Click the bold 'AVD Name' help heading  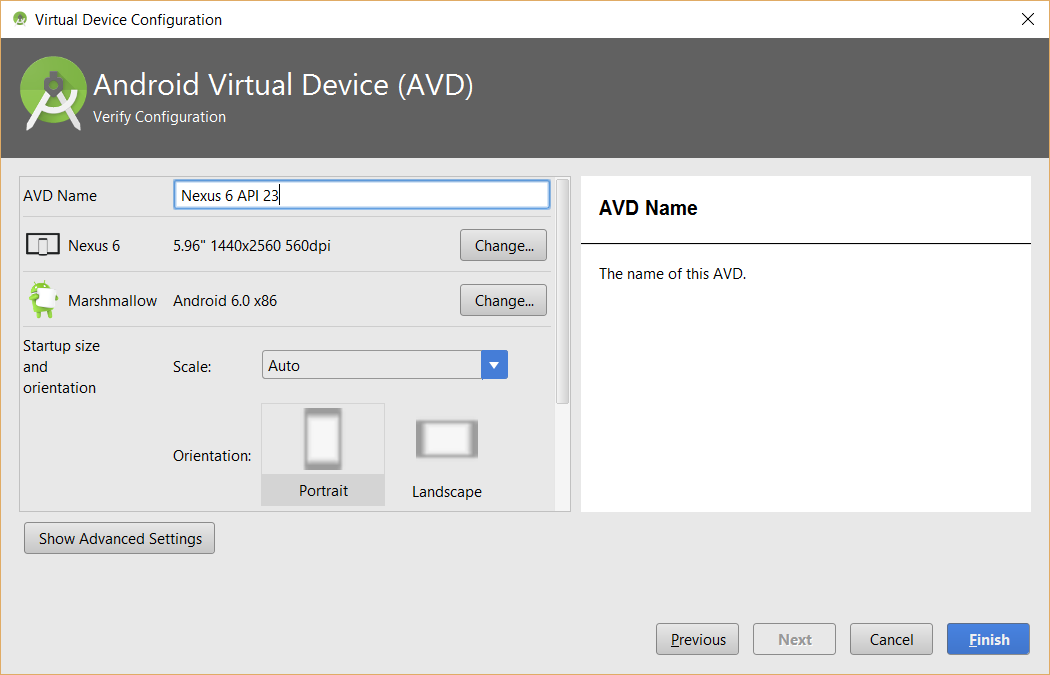648,208
